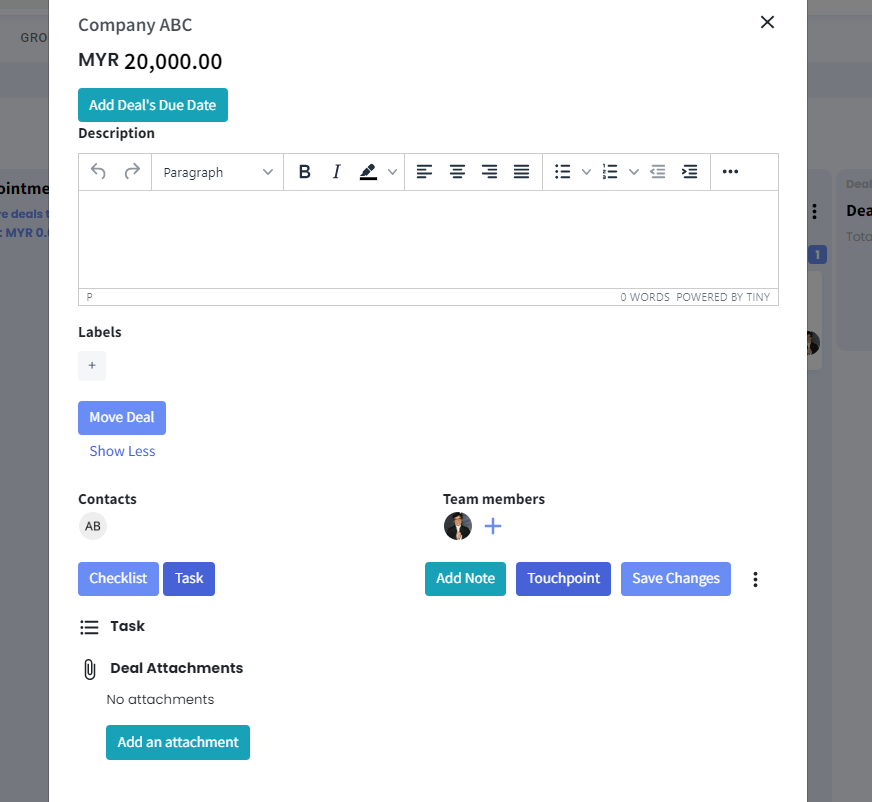The width and height of the screenshot is (872, 802).
Task: Click the Show Less link
Action: click(122, 451)
